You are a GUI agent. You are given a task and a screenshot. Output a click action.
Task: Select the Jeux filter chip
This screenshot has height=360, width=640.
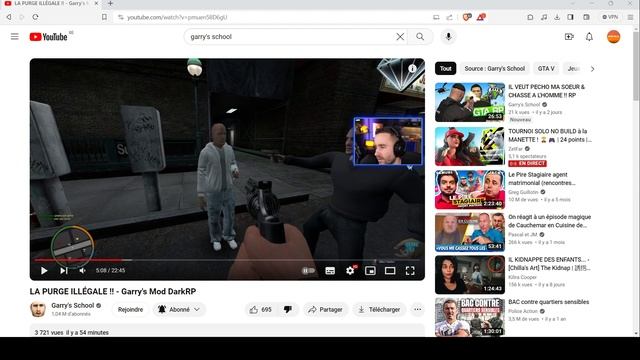(x=573, y=69)
